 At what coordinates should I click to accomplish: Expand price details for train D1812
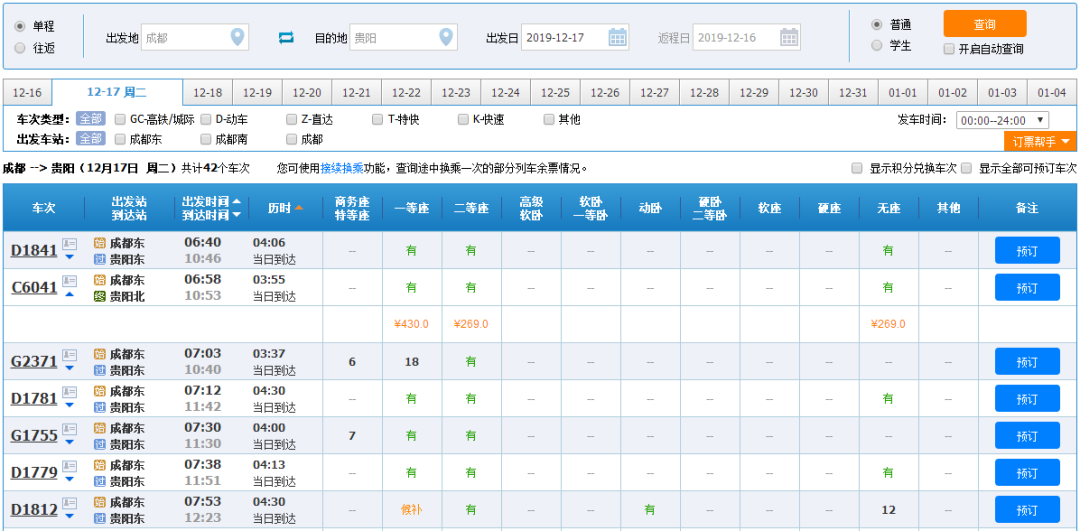coord(69,517)
